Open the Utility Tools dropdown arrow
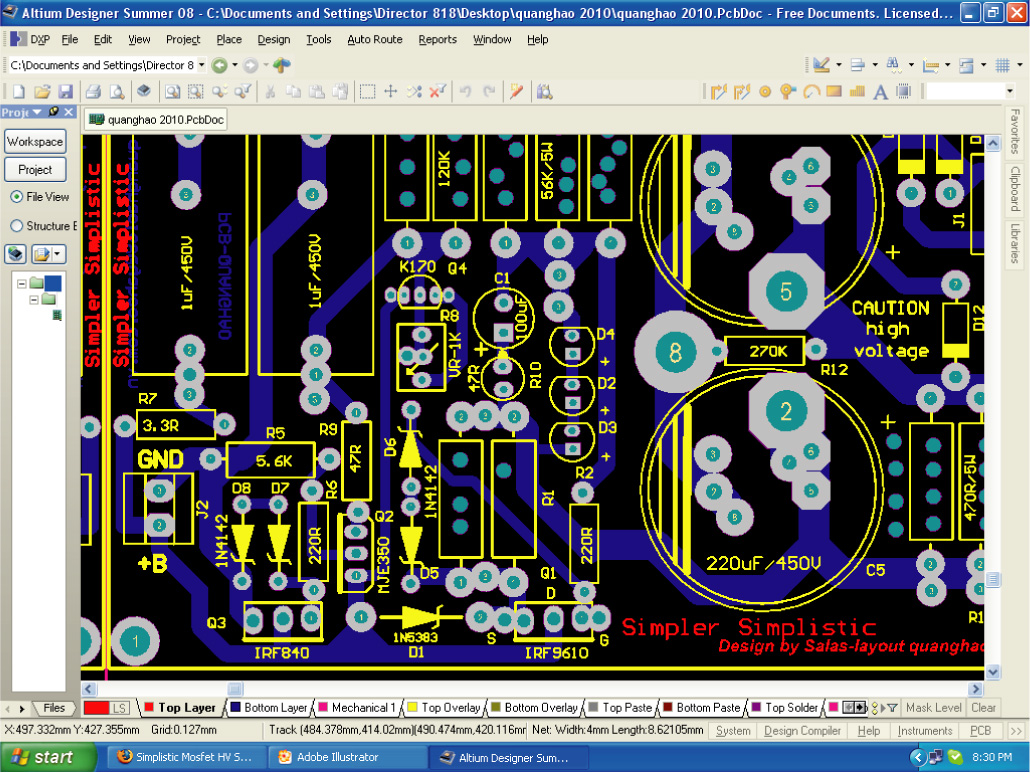Viewport: 1030px width, 773px height. pos(839,65)
